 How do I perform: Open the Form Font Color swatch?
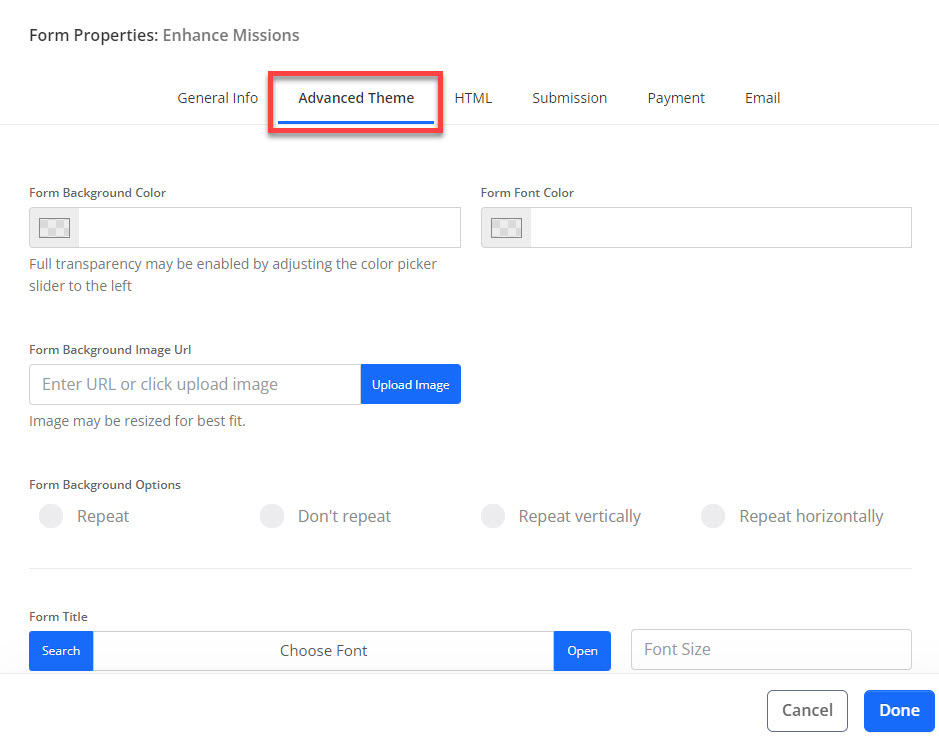505,228
